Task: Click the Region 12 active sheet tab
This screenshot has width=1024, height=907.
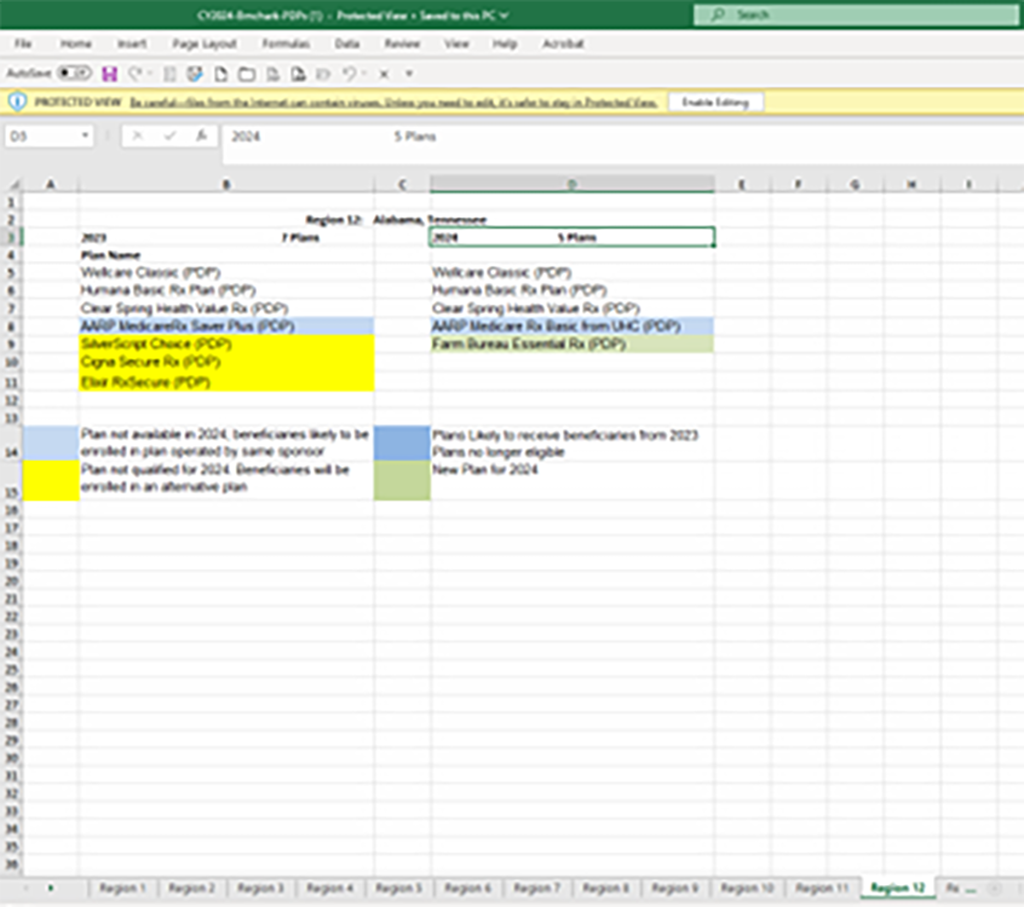Action: 898,888
